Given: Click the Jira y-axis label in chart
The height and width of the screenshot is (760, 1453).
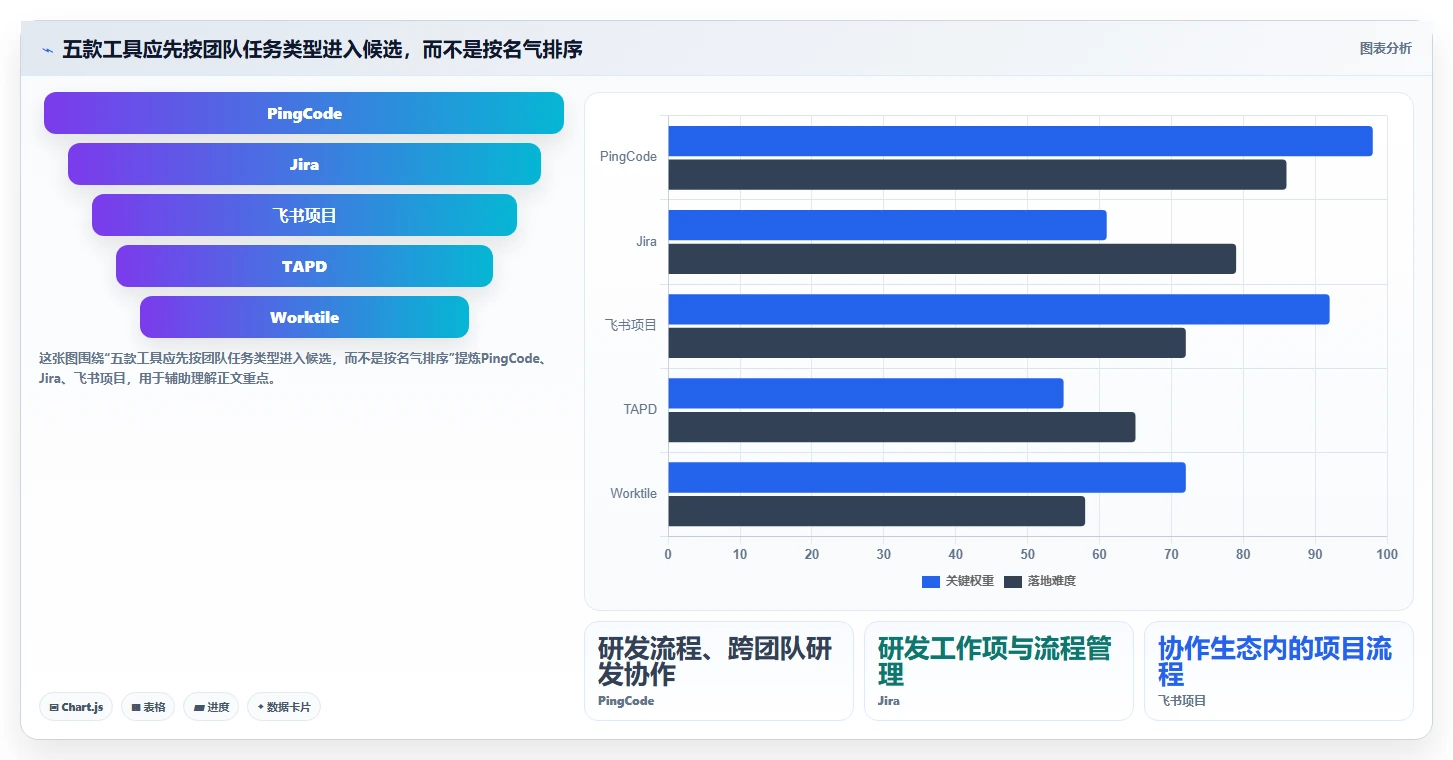Looking at the screenshot, I should 646,241.
